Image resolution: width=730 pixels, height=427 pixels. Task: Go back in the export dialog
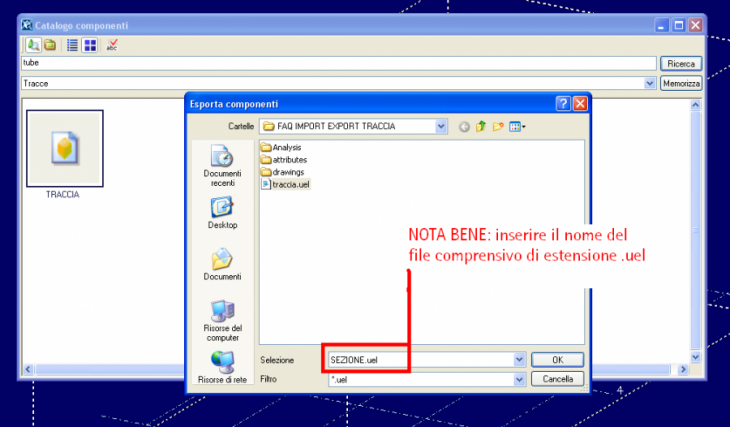(464, 127)
